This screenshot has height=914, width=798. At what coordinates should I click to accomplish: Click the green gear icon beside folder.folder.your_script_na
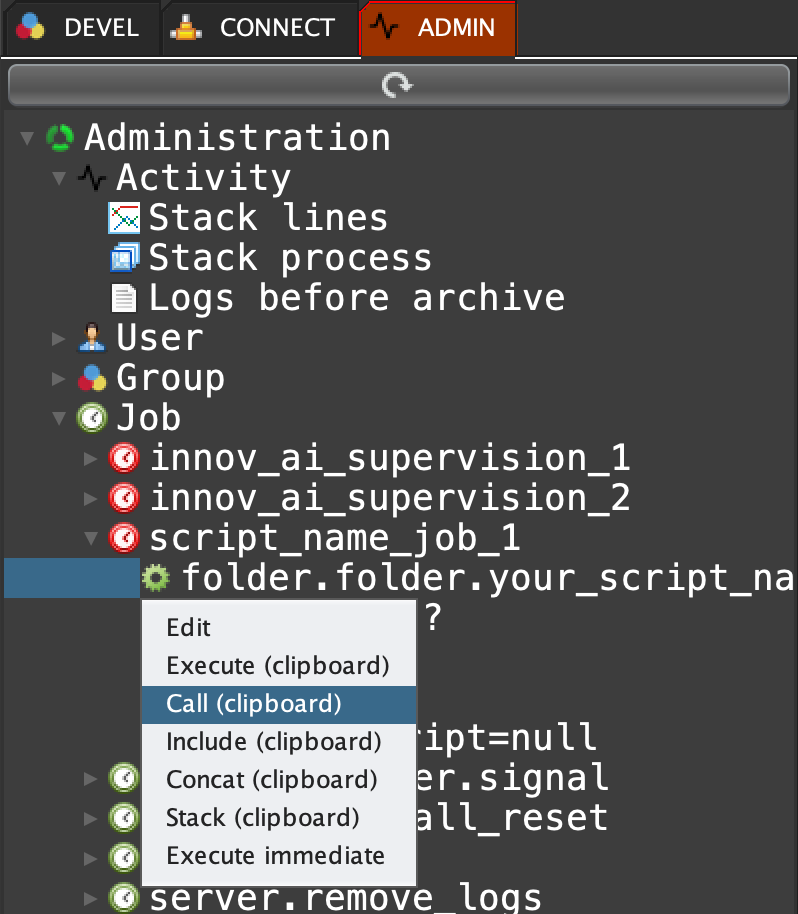(x=156, y=577)
